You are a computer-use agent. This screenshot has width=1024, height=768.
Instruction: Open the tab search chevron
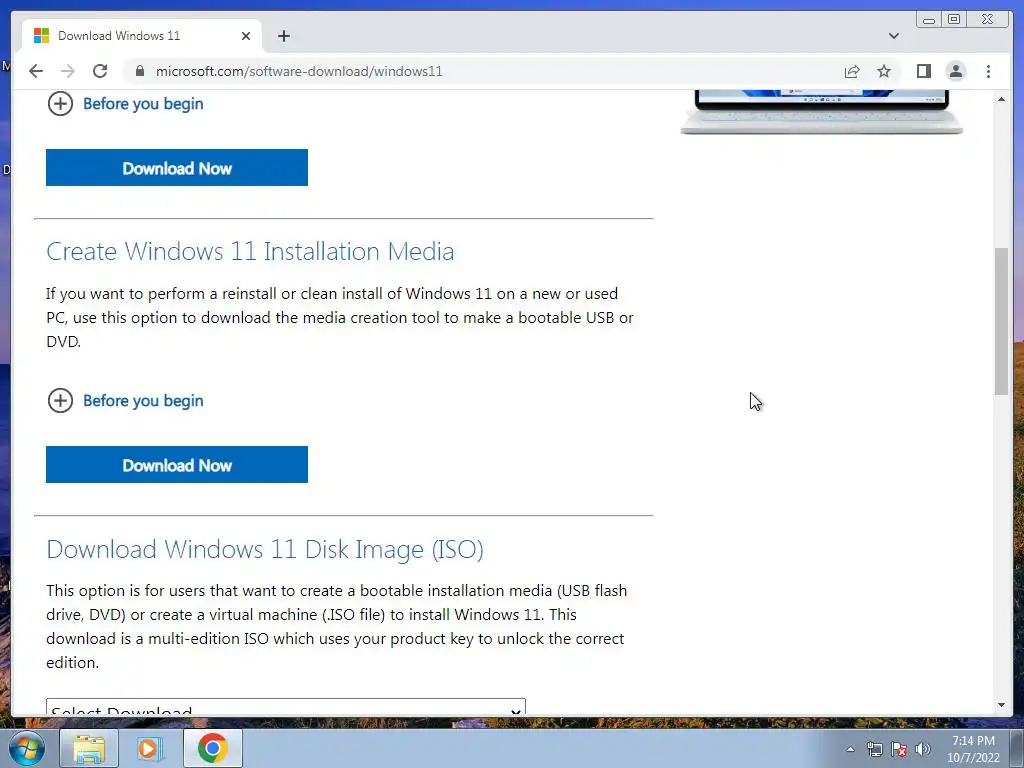pyautogui.click(x=893, y=36)
